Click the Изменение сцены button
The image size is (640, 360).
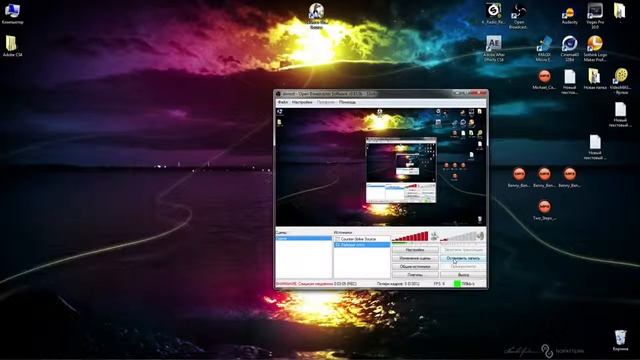[415, 258]
